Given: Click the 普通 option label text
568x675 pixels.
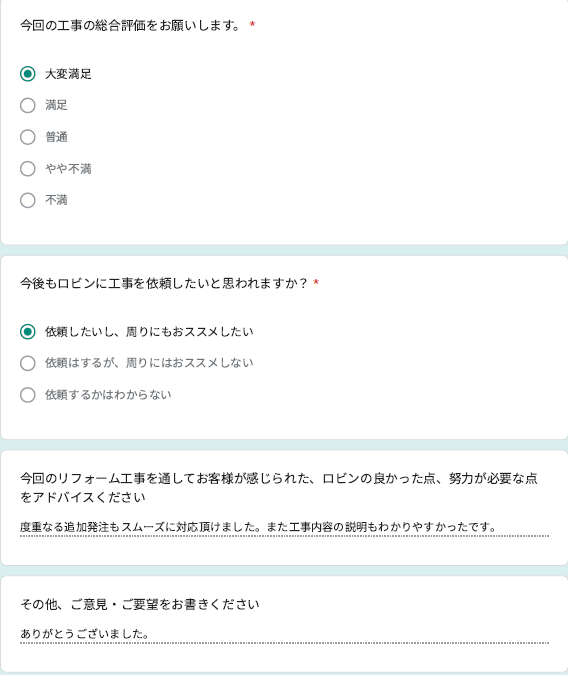Looking at the screenshot, I should point(56,137).
